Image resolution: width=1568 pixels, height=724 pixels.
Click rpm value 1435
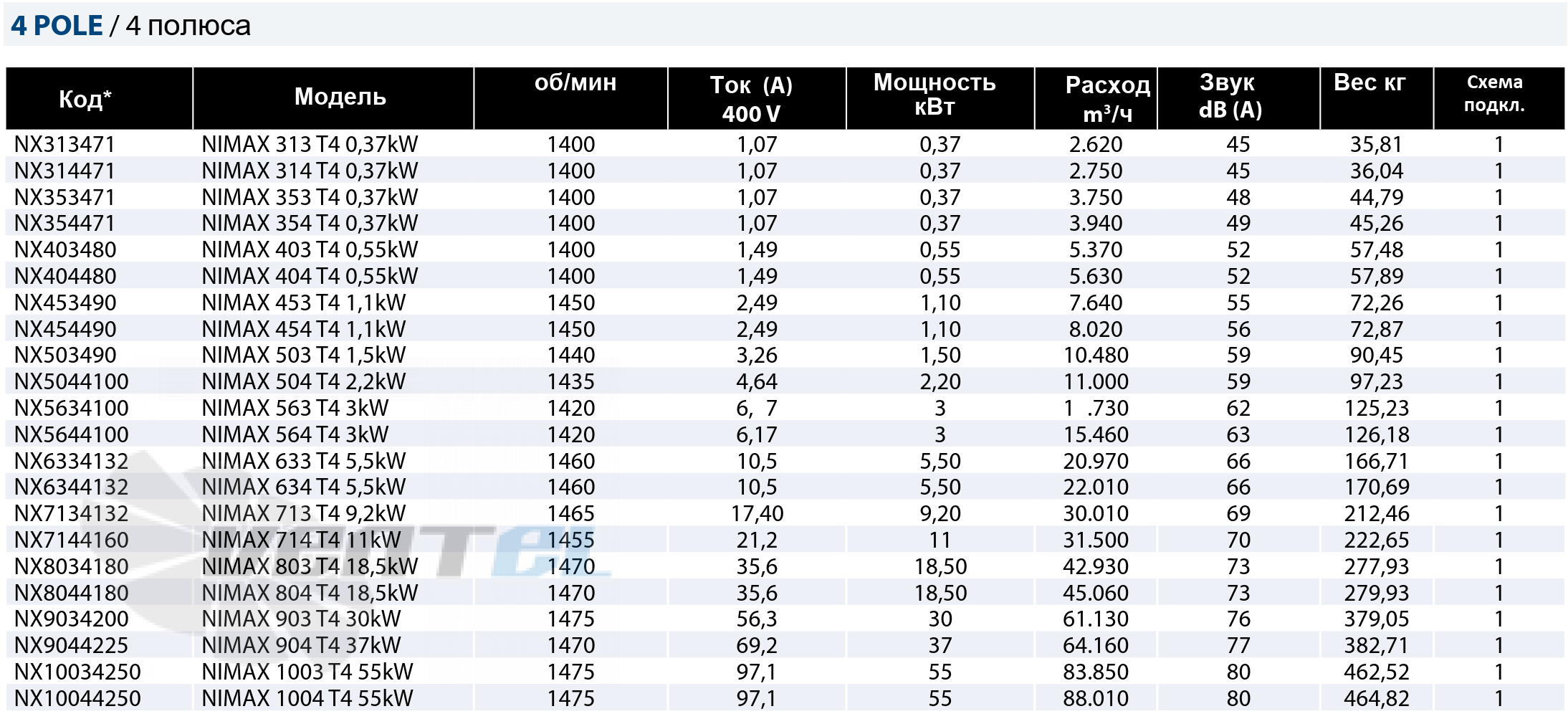tap(571, 382)
